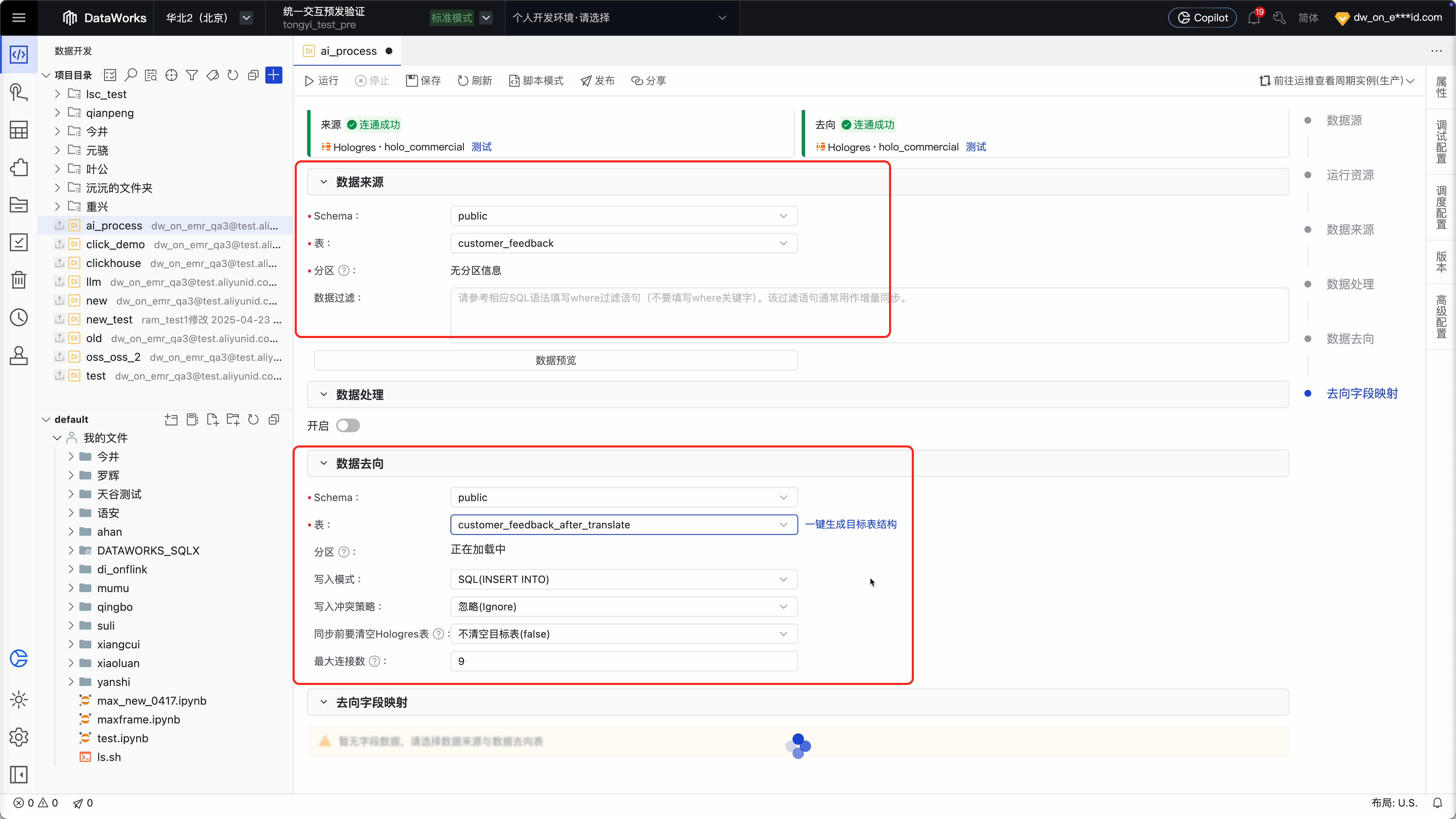This screenshot has height=819, width=1456.
Task: Open the notification bell with badge 19
Action: point(1253,18)
